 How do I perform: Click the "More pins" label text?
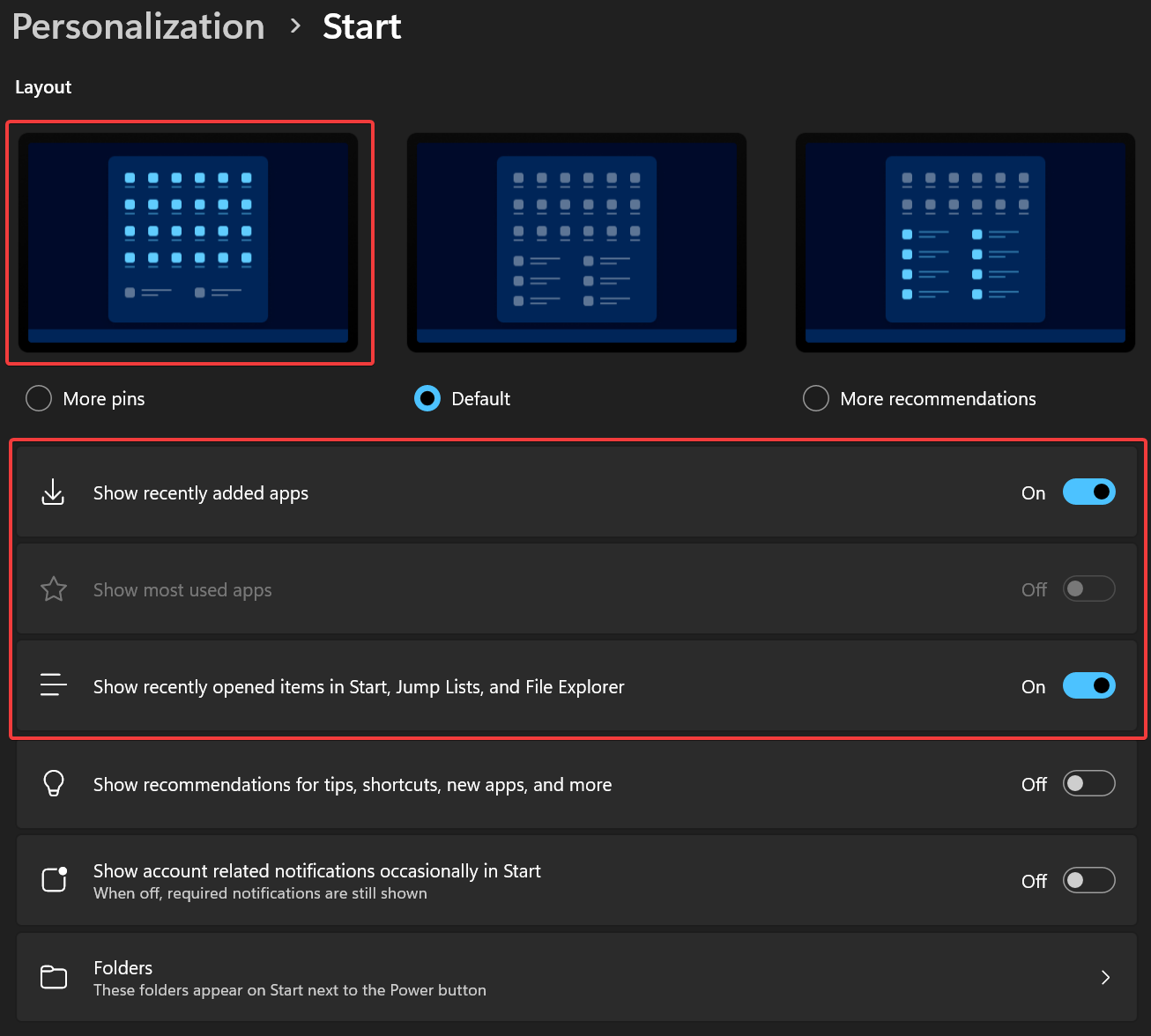pos(104,399)
